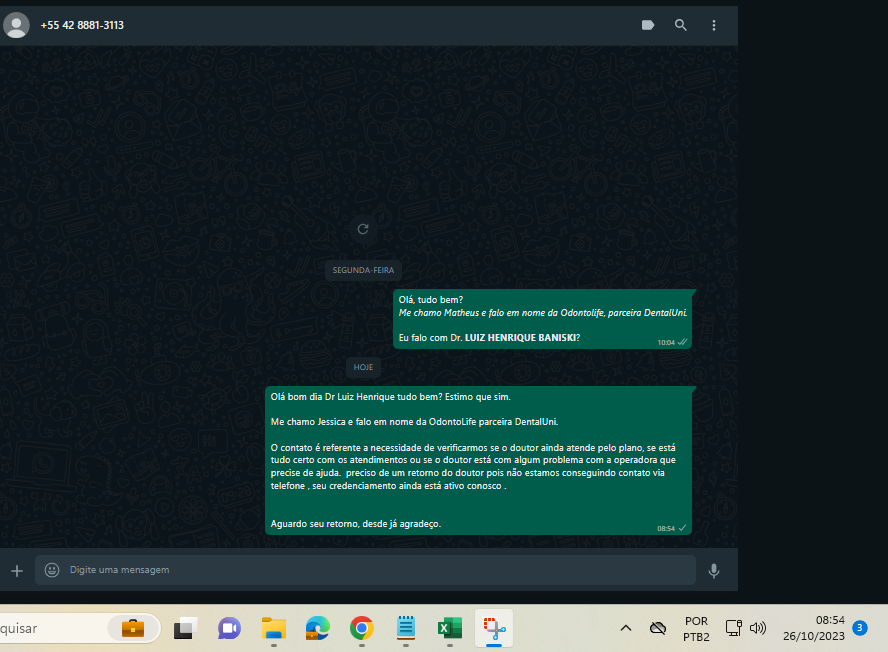Open Task View from the taskbar
The width and height of the screenshot is (888, 652).
(184, 628)
